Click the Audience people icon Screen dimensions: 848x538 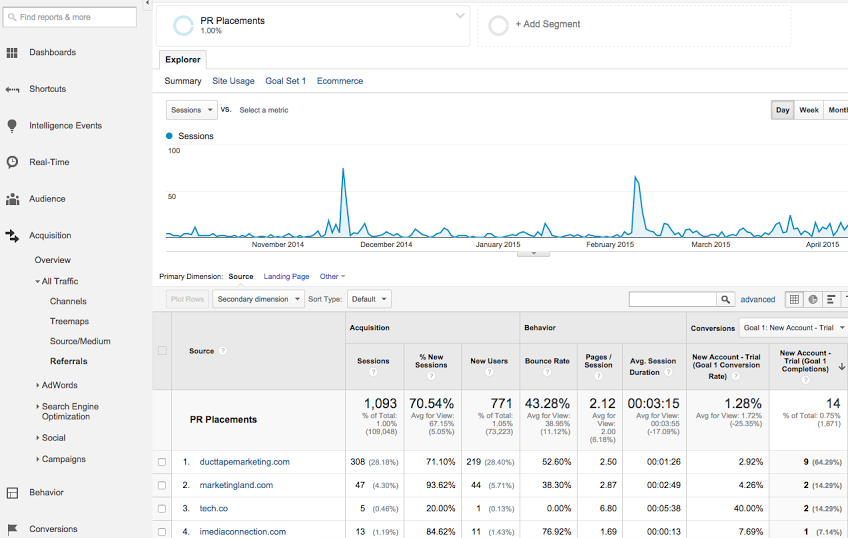click(x=12, y=199)
